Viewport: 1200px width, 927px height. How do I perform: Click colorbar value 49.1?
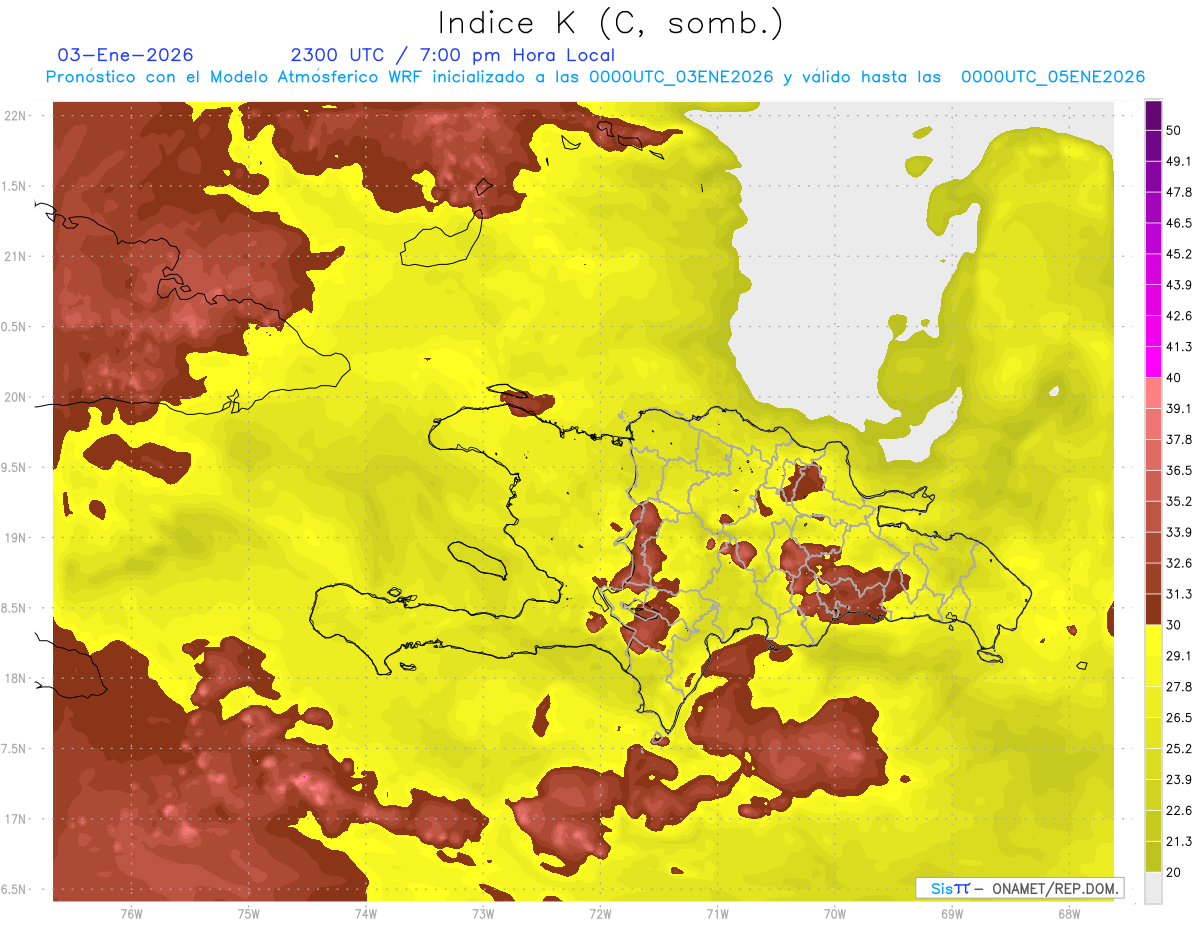1178,161
